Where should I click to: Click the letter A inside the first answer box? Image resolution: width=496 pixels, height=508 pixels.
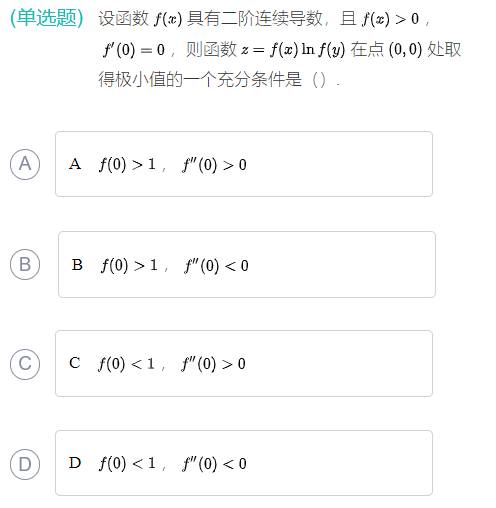75,164
